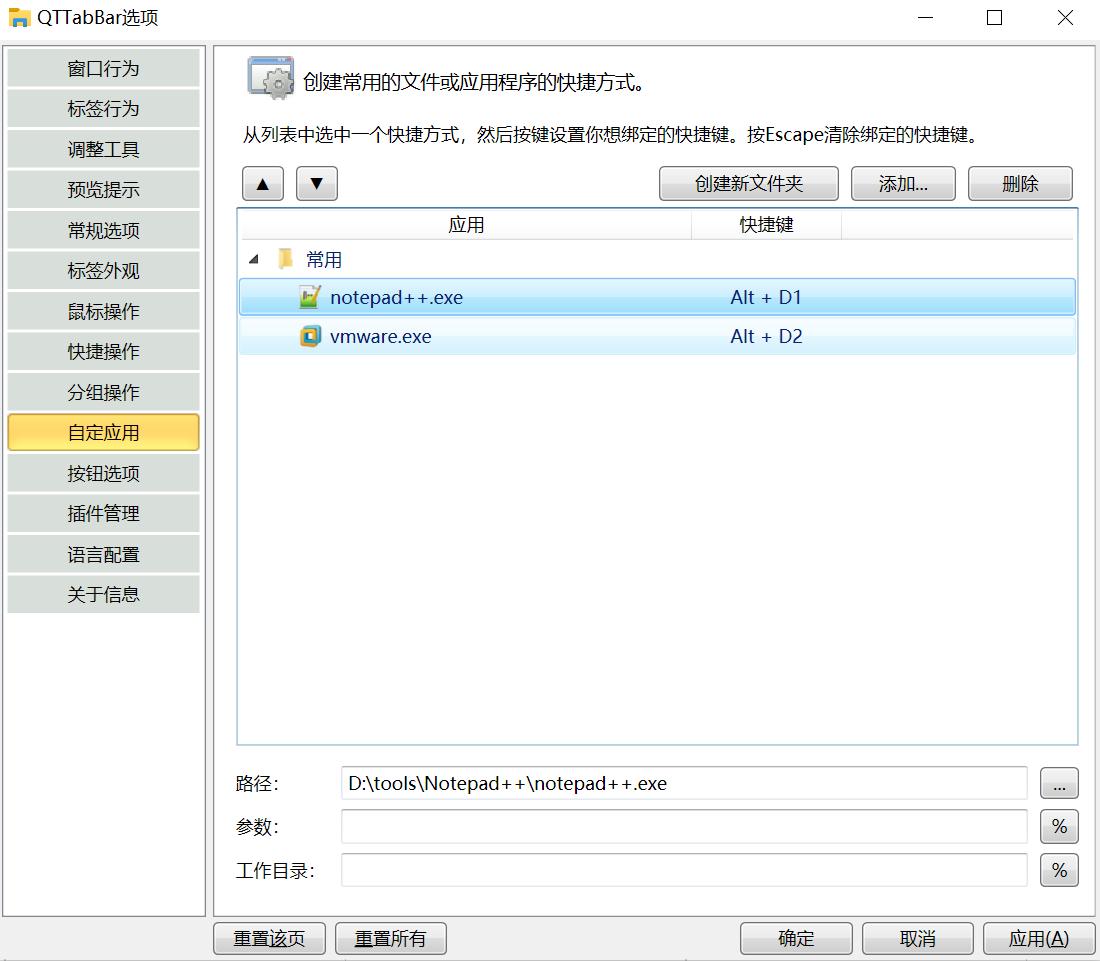Click the 重置所有 reset button
Image resolution: width=1100 pixels, height=961 pixels.
click(390, 938)
